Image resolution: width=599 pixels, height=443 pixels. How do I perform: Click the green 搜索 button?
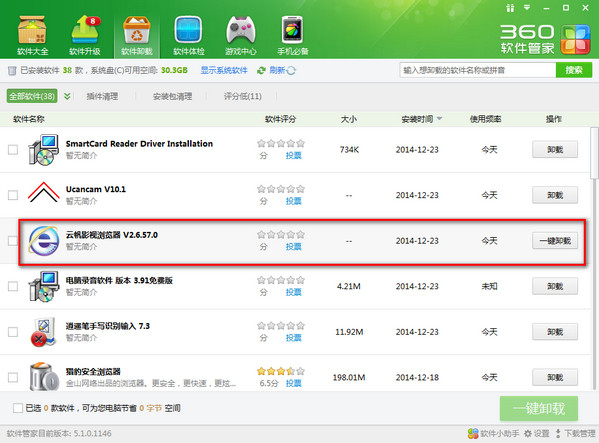point(574,70)
